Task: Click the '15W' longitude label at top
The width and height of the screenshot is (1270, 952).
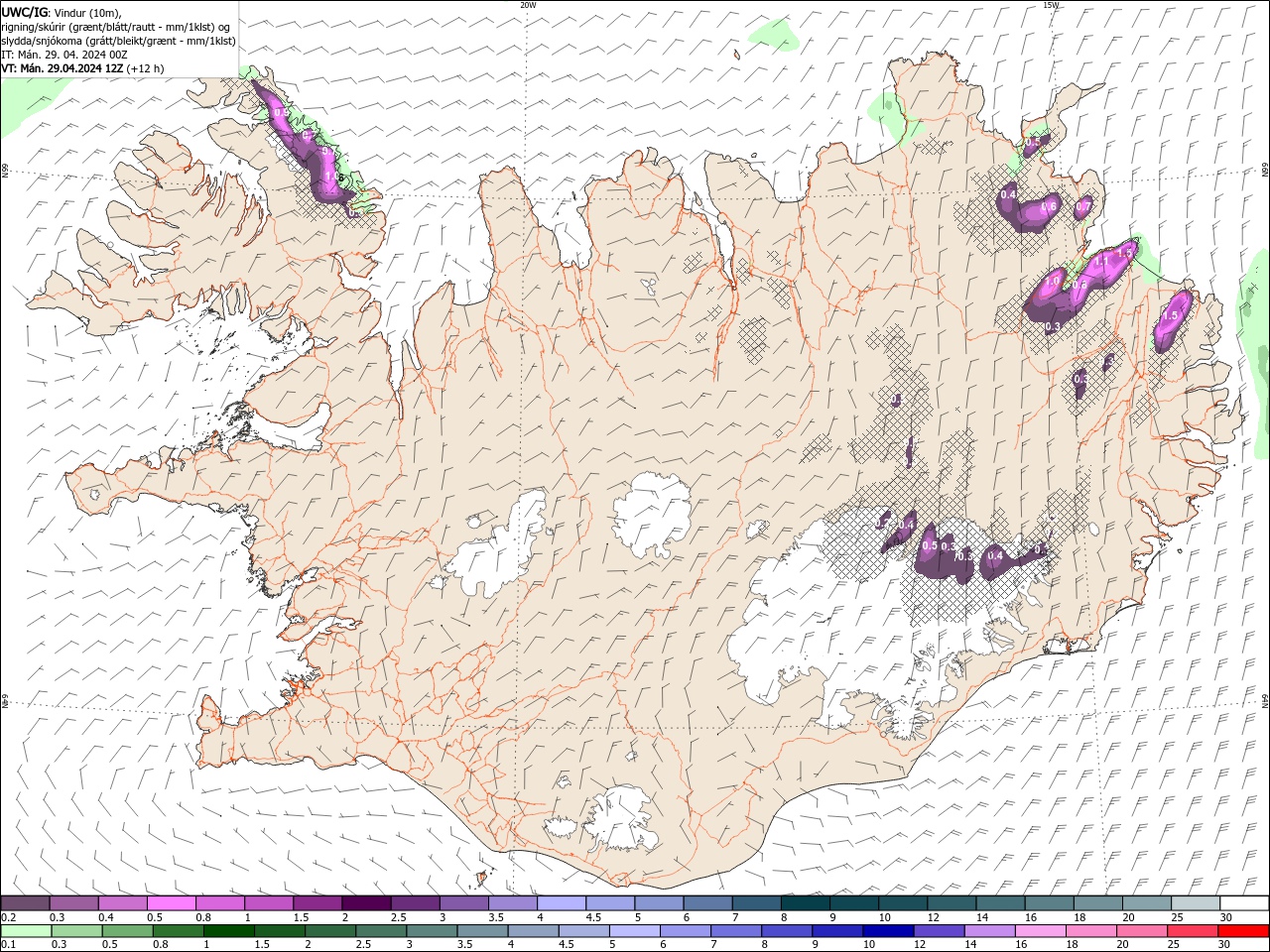Action: pyautogui.click(x=1051, y=5)
